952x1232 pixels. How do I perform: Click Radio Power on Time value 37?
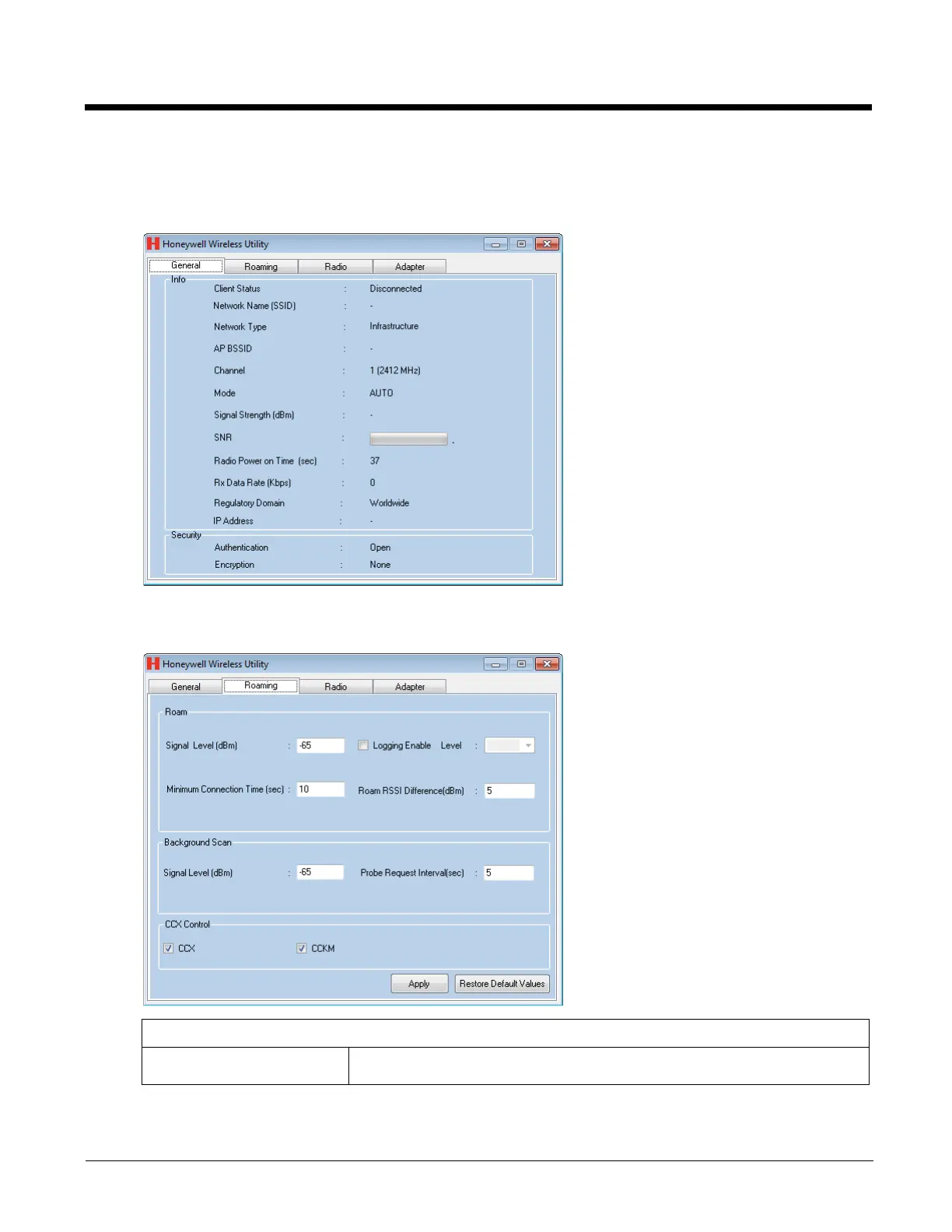pyautogui.click(x=375, y=460)
